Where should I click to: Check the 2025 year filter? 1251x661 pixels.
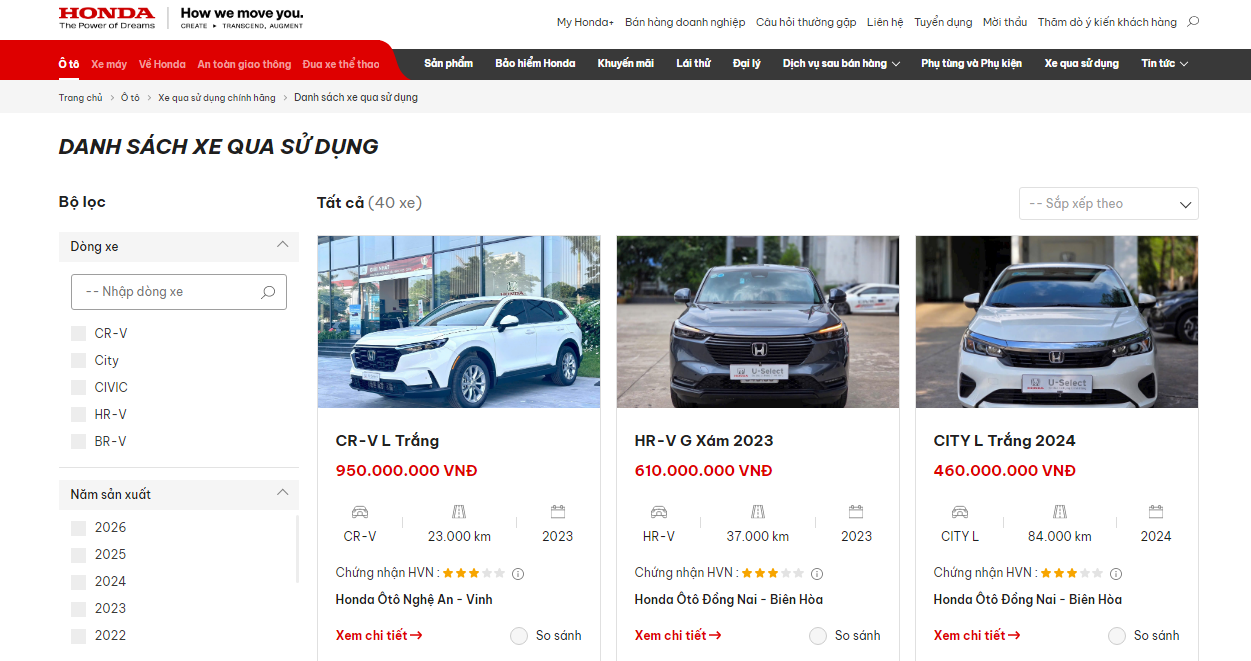point(78,554)
